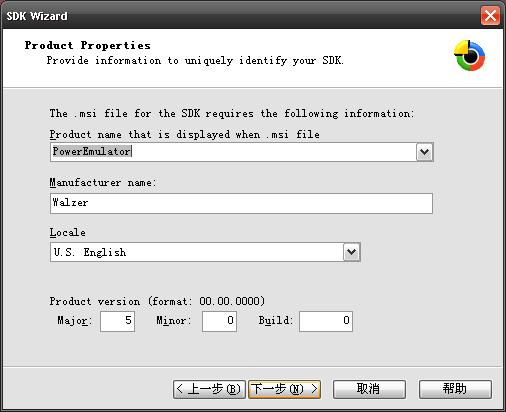Cancel the wizard with 取消 button
Viewport: 506px width, 412px height.
point(369,389)
